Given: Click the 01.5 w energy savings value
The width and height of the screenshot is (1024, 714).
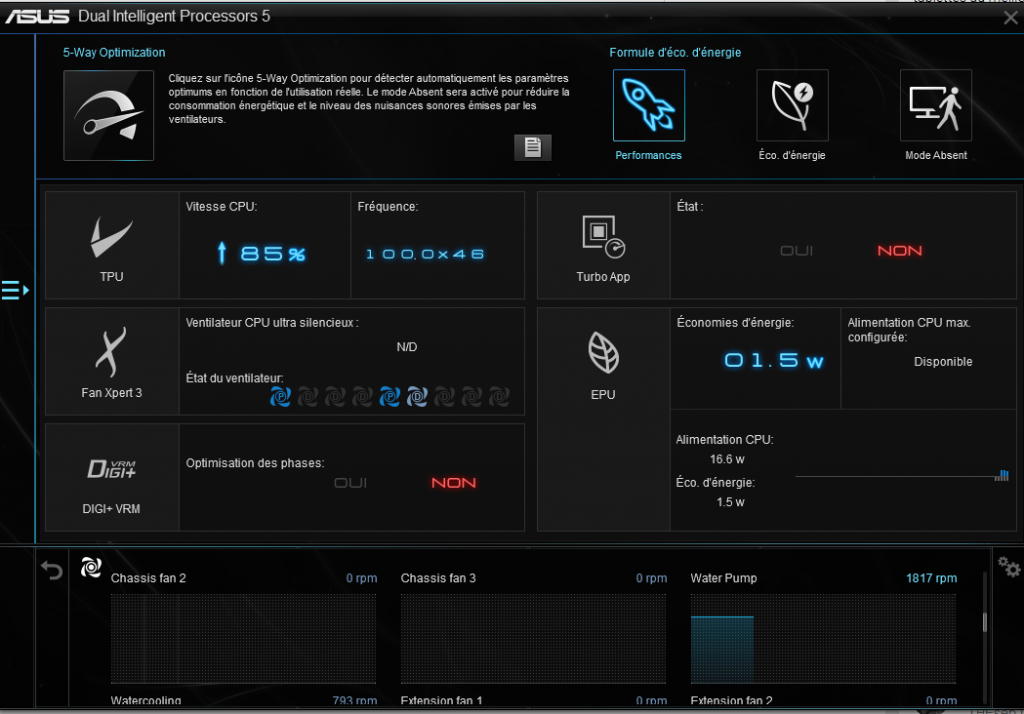Looking at the screenshot, I should 774,361.
